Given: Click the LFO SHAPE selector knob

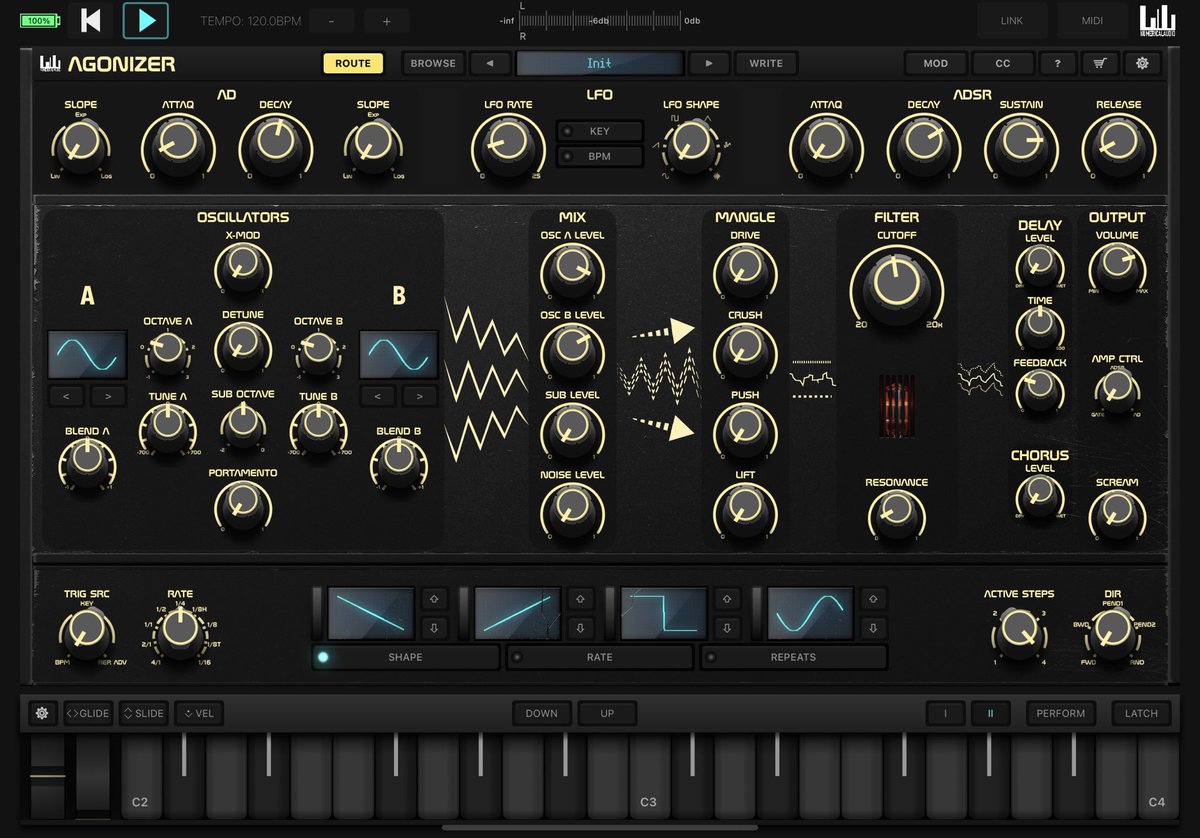Looking at the screenshot, I should coord(689,144).
